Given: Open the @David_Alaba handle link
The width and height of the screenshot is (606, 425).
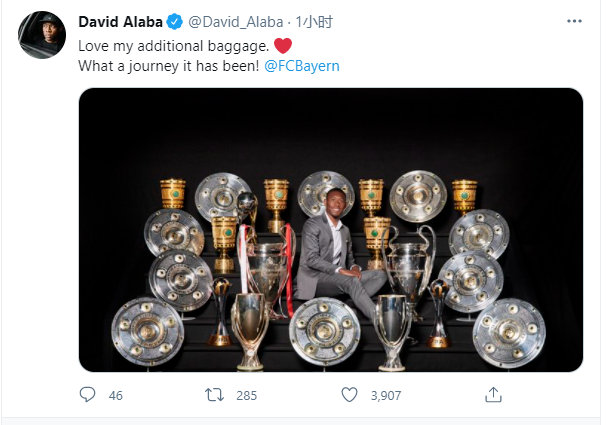Looking at the screenshot, I should click(x=232, y=23).
